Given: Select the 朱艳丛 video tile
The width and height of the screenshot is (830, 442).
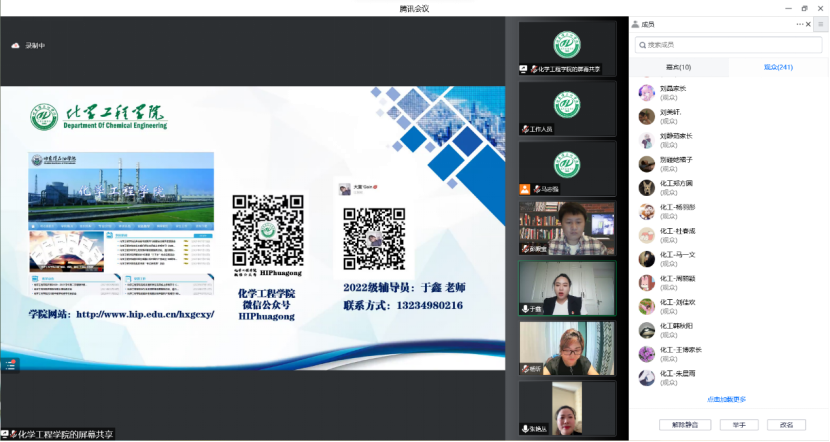Looking at the screenshot, I should point(567,409).
